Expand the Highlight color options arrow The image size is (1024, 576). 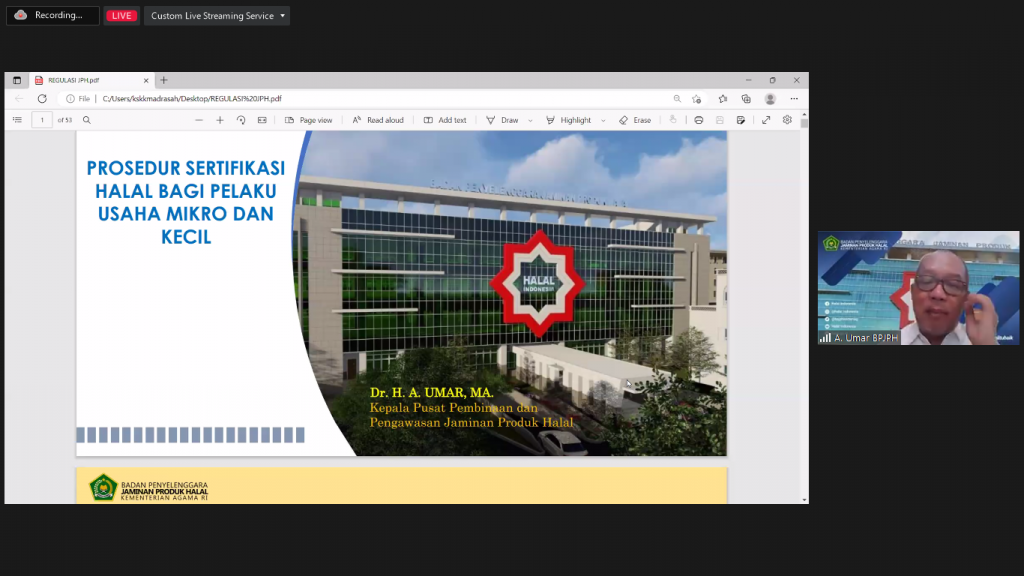603,120
